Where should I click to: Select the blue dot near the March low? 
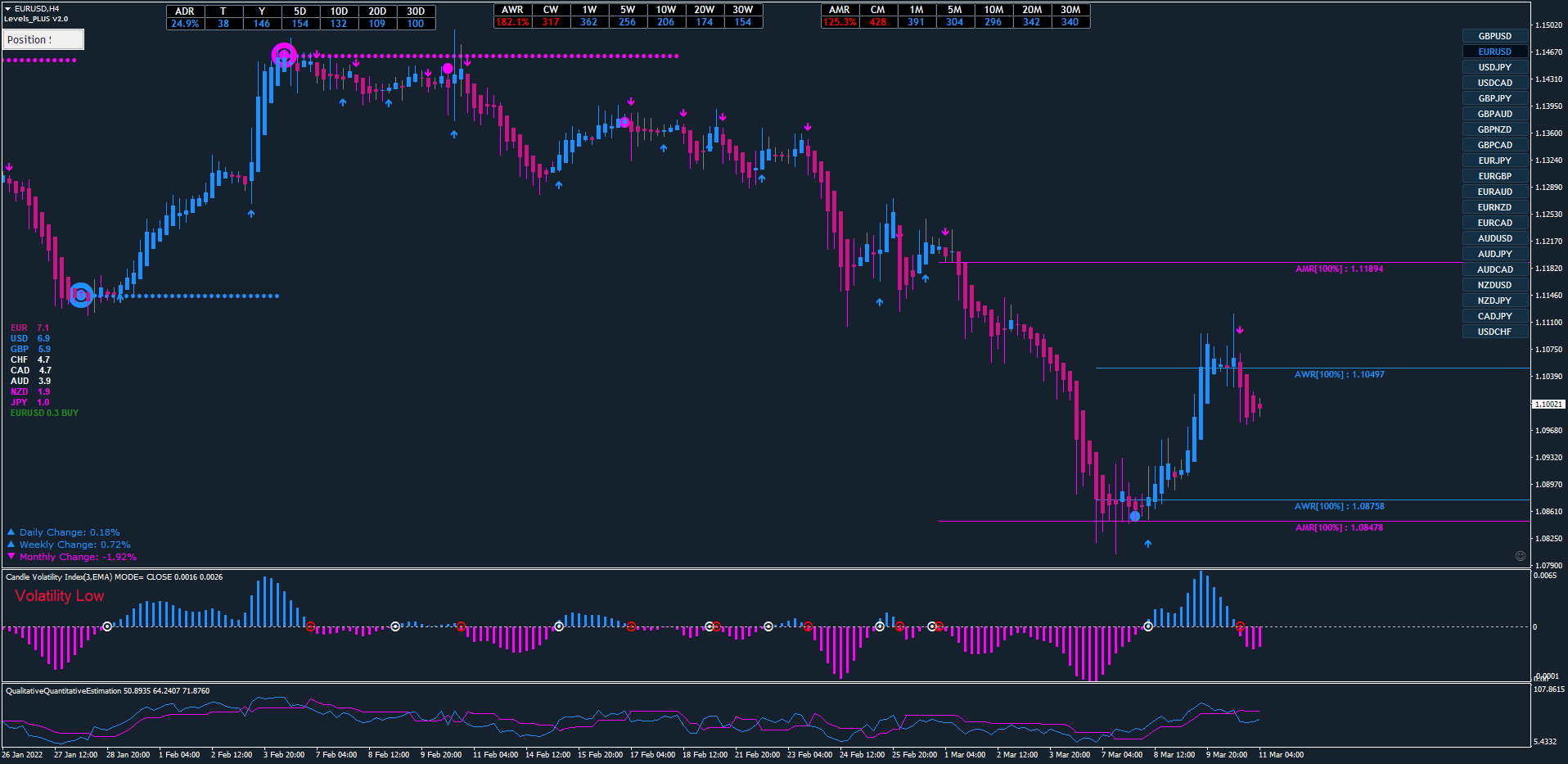pyautogui.click(x=1134, y=516)
